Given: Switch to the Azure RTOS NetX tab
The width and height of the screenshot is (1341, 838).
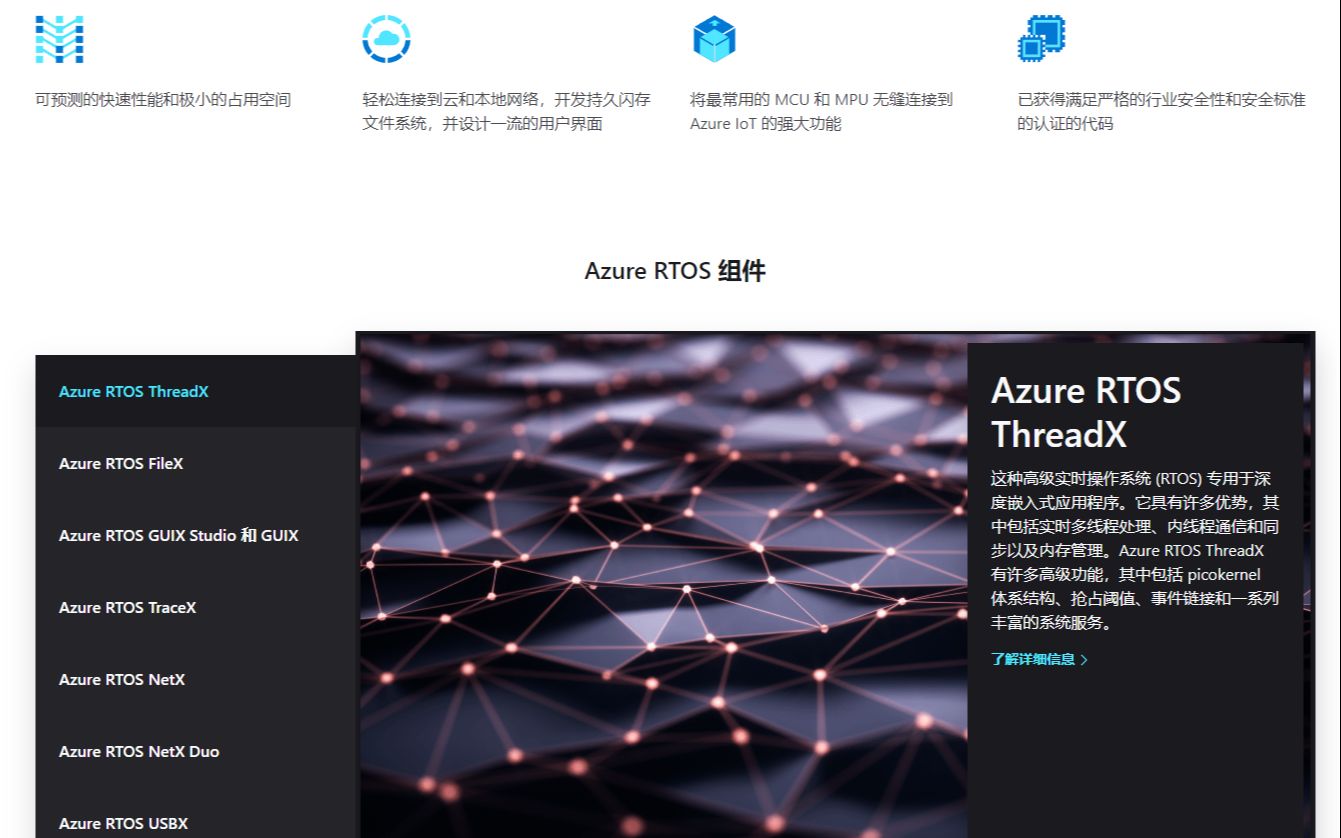Looking at the screenshot, I should (x=196, y=679).
